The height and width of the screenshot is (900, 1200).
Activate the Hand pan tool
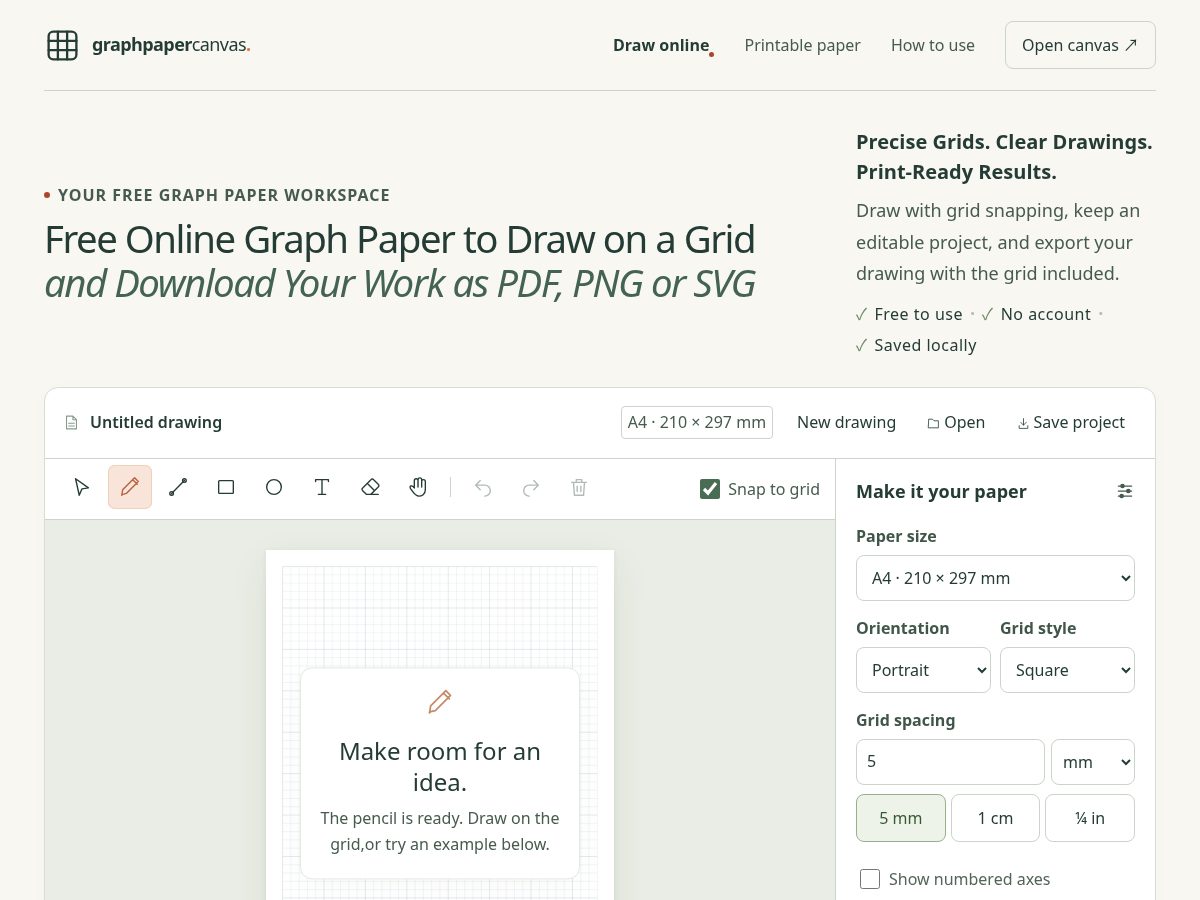click(418, 487)
